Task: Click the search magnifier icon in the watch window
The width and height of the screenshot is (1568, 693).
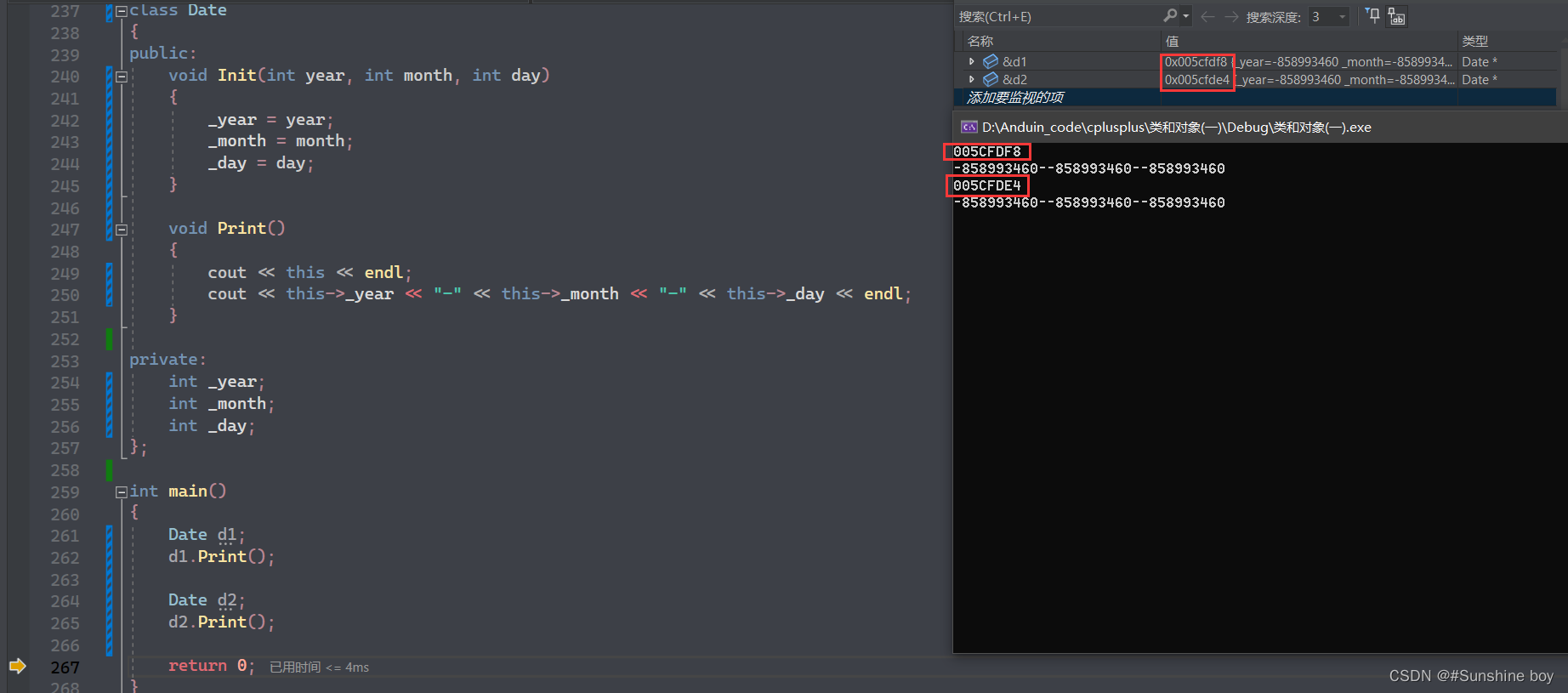Action: [x=1170, y=16]
